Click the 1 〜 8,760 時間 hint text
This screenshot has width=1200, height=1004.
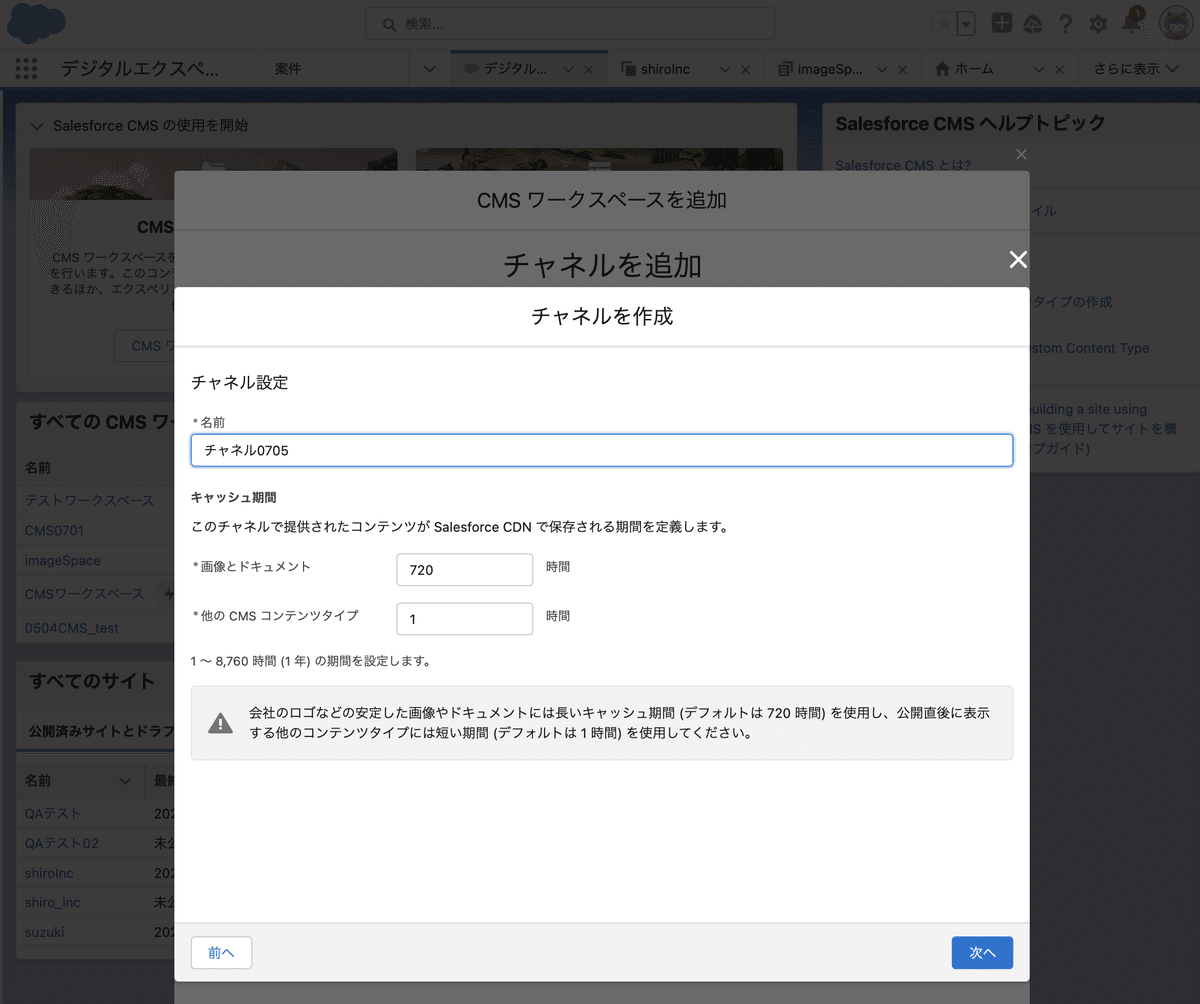[x=311, y=661]
